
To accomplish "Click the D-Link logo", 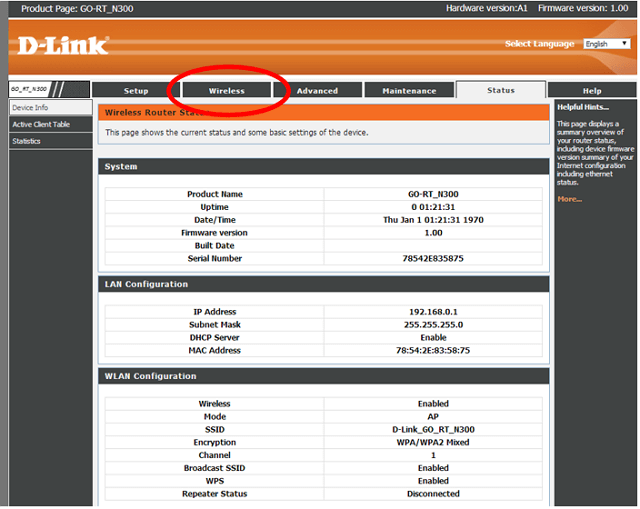I will click(x=63, y=45).
